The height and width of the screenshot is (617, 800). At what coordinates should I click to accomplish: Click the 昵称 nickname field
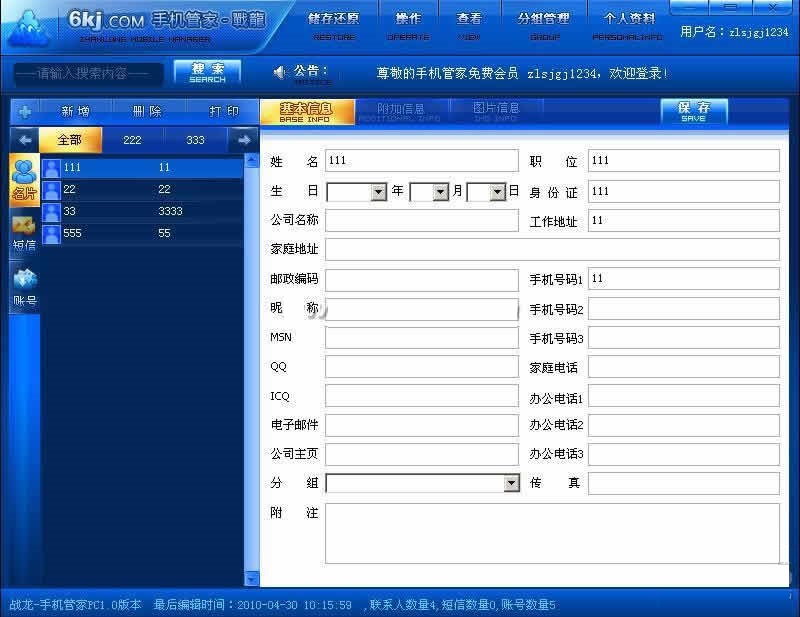tap(421, 309)
